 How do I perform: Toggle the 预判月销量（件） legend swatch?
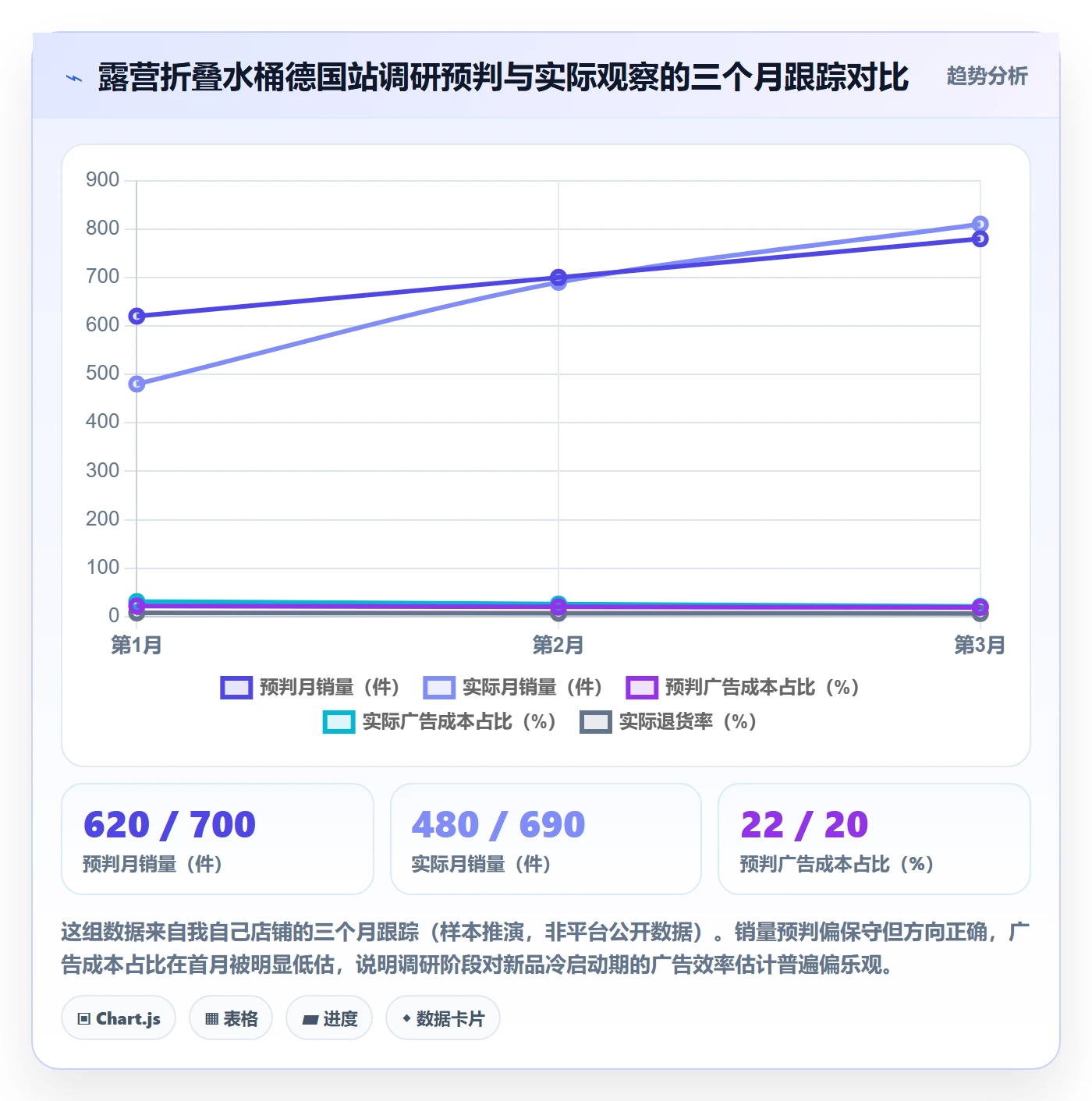click(236, 688)
